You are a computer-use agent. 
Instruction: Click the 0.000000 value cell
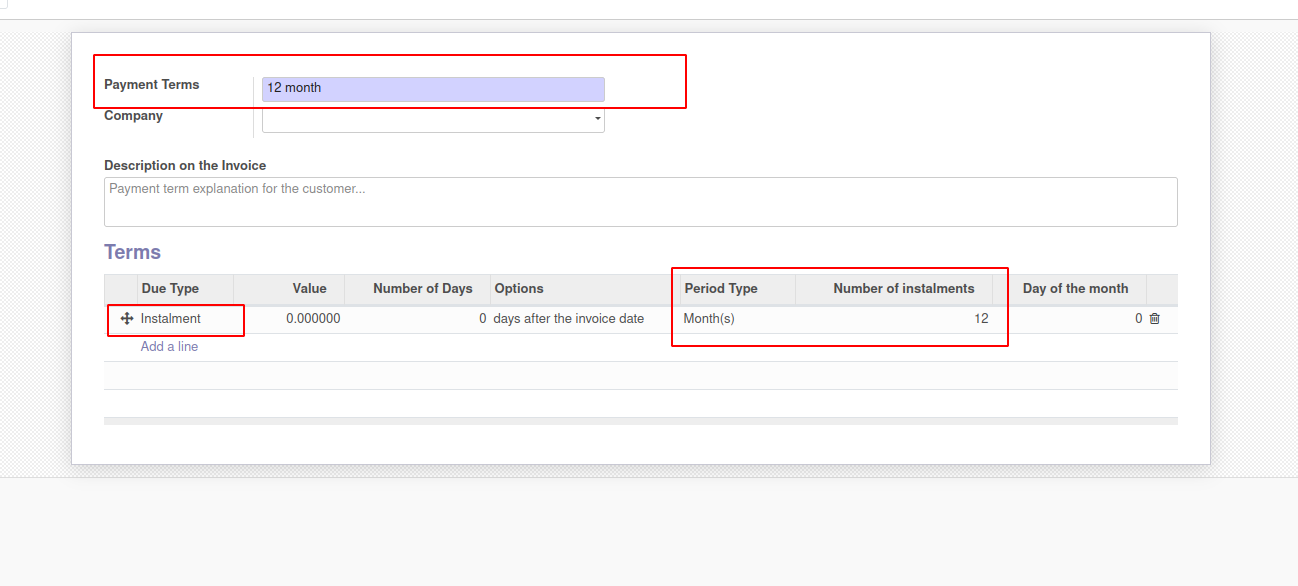pos(289,319)
